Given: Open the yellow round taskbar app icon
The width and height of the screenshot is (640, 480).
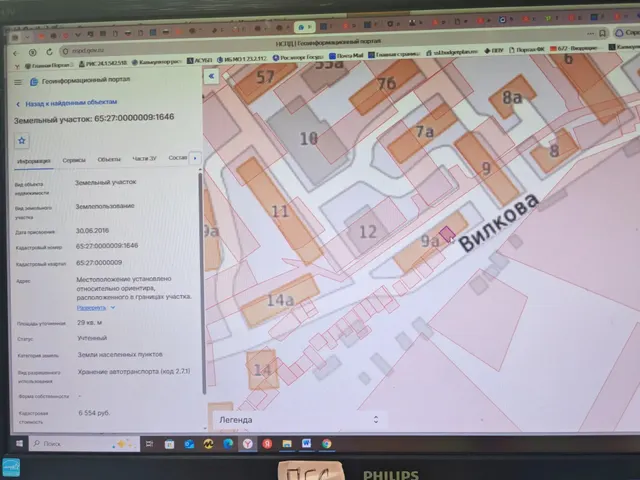Looking at the screenshot, I should tap(209, 444).
